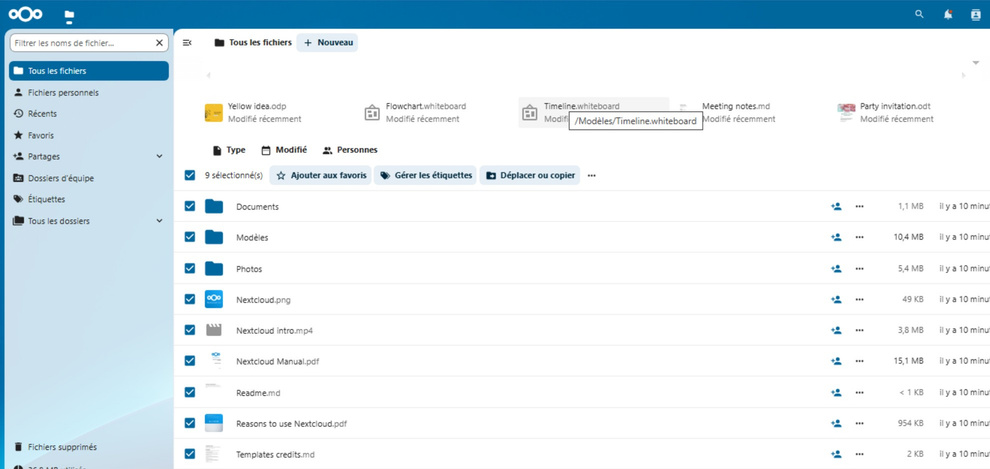Open the Nextcloud logo home link
The image size is (990, 469).
click(26, 14)
